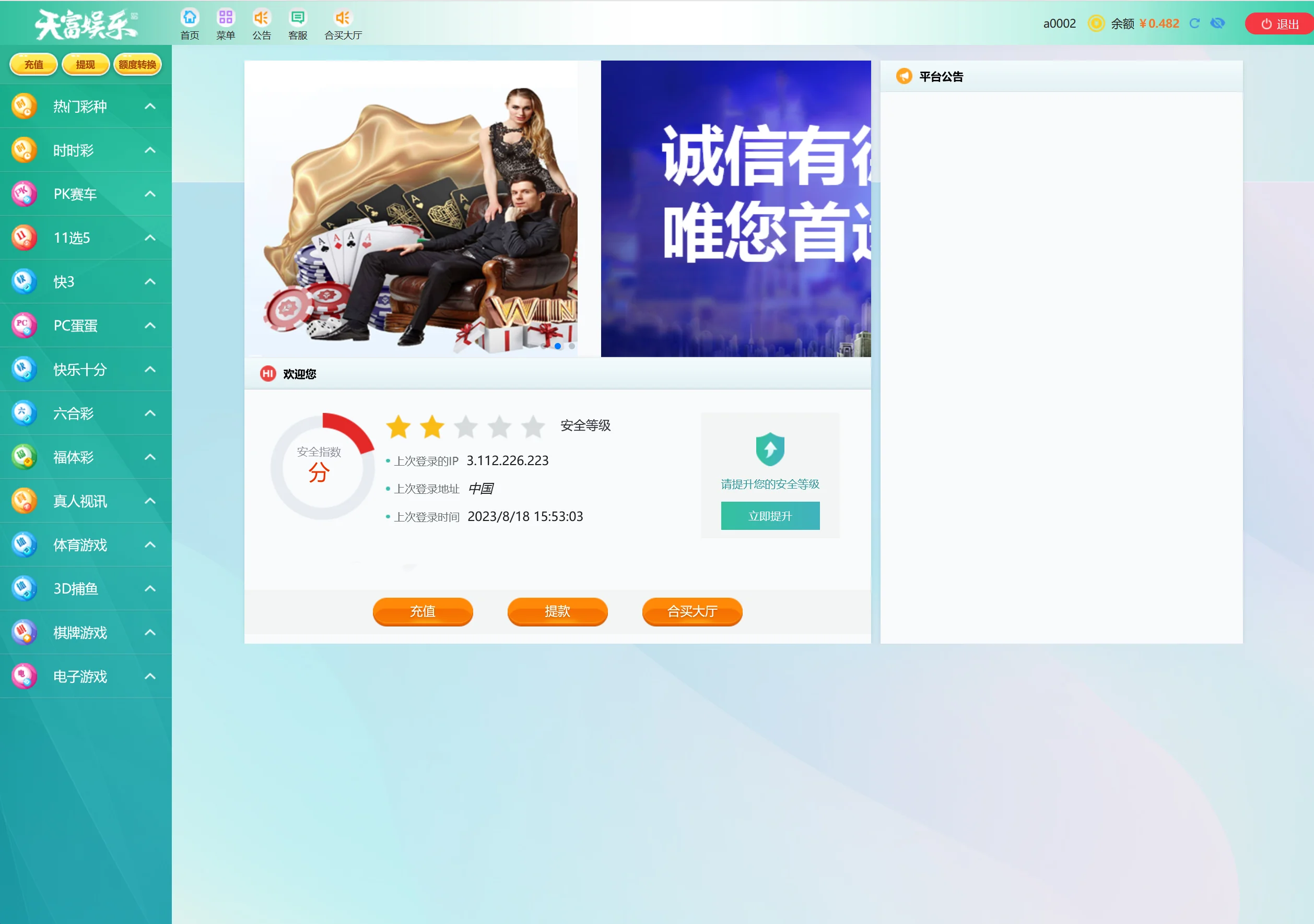Expand the PK赛车 chevron
Viewport: 1314px width, 924px height.
(150, 194)
